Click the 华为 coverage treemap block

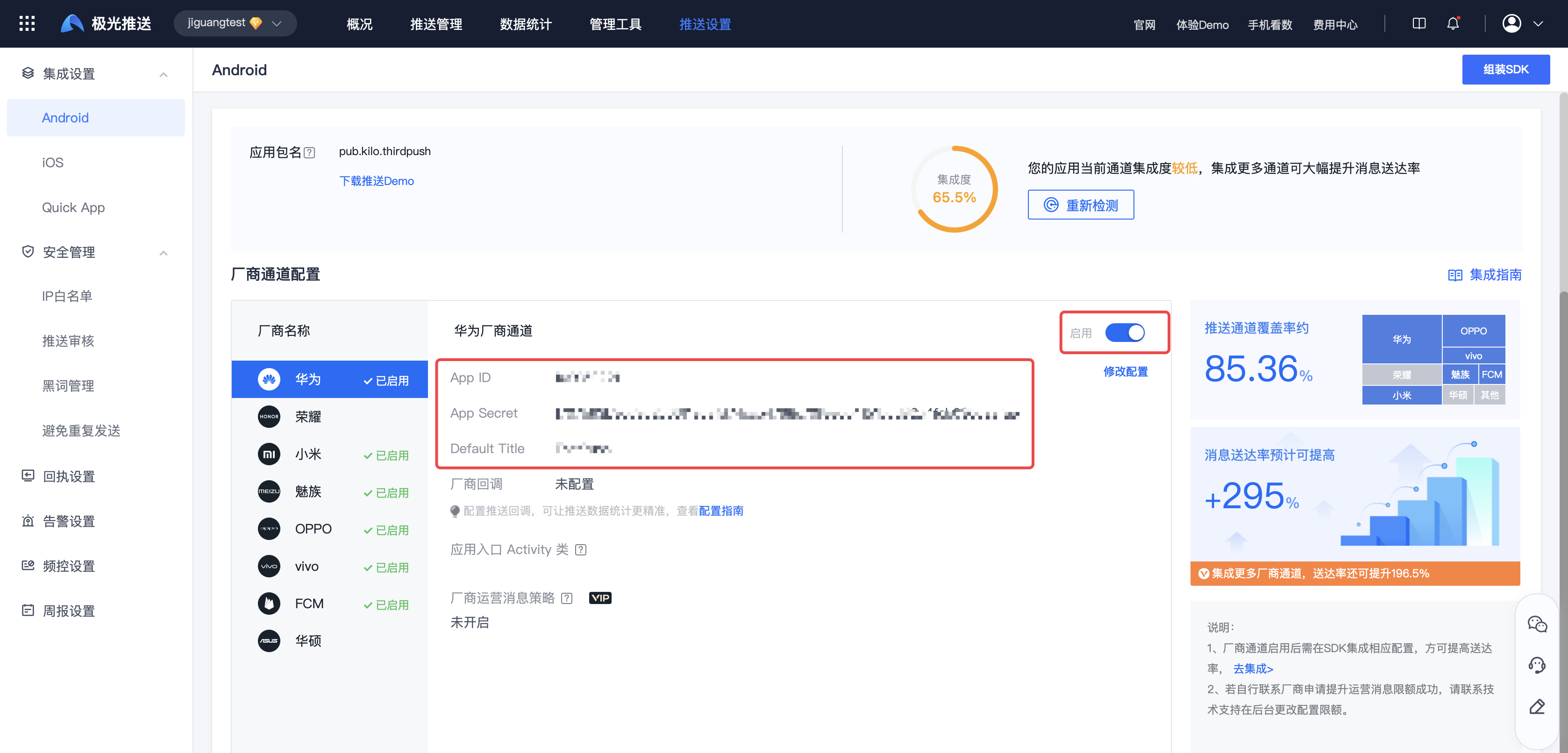(1401, 339)
